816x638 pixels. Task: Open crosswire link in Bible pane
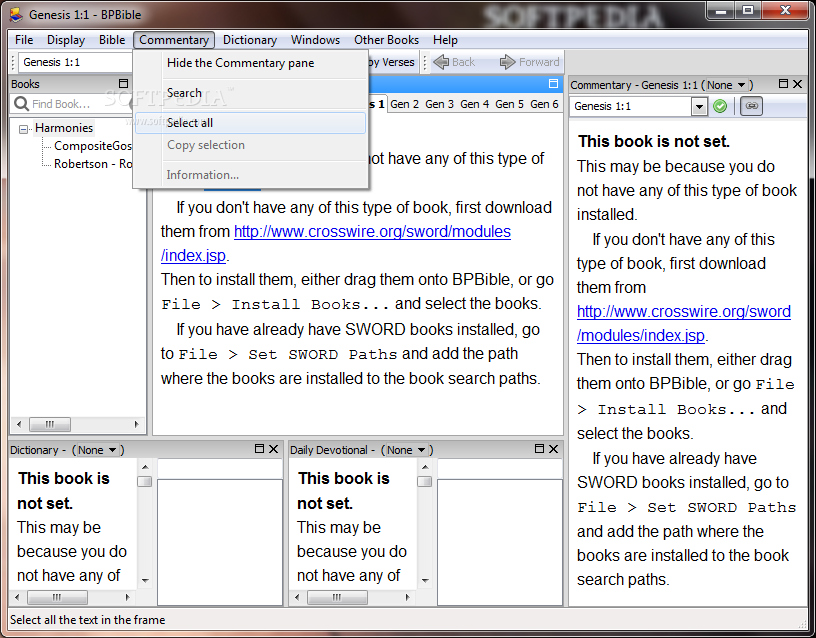(x=372, y=232)
